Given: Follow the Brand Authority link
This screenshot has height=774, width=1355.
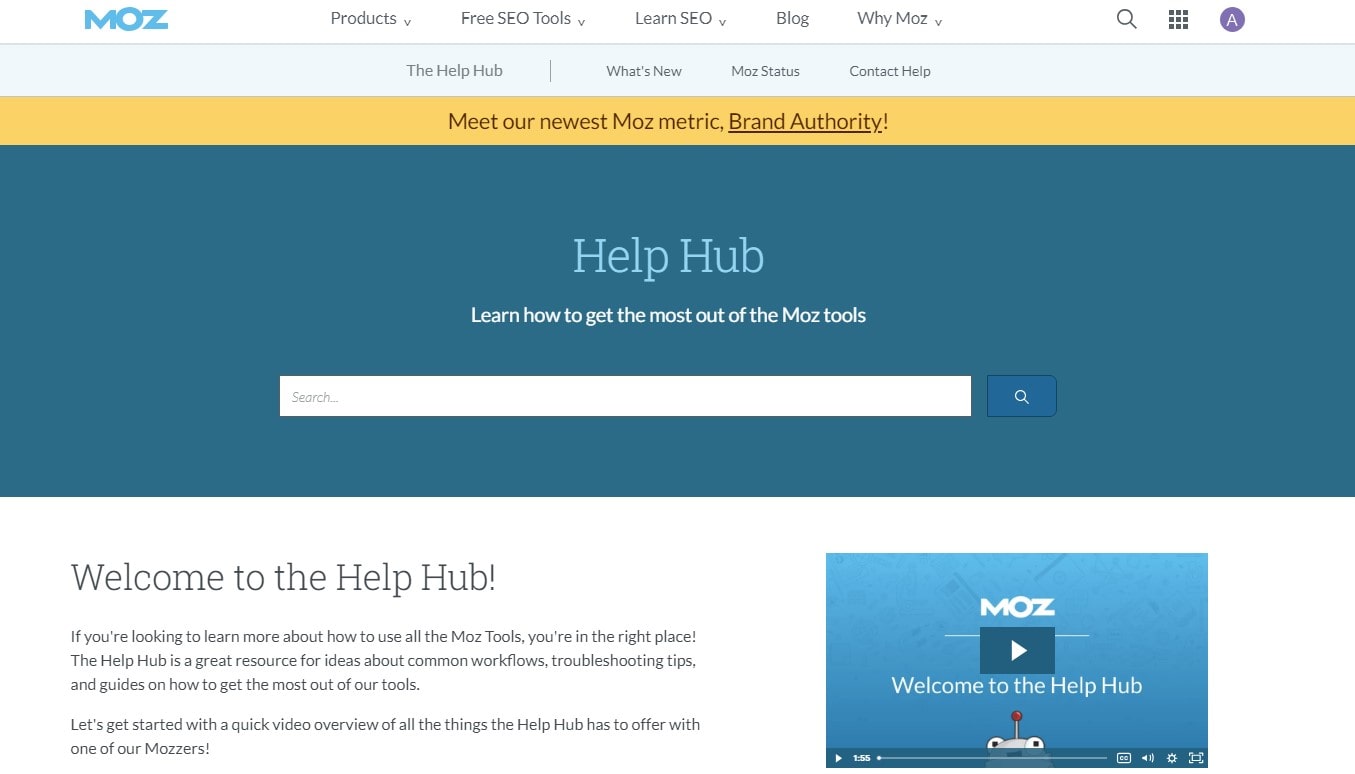Looking at the screenshot, I should (x=805, y=121).
